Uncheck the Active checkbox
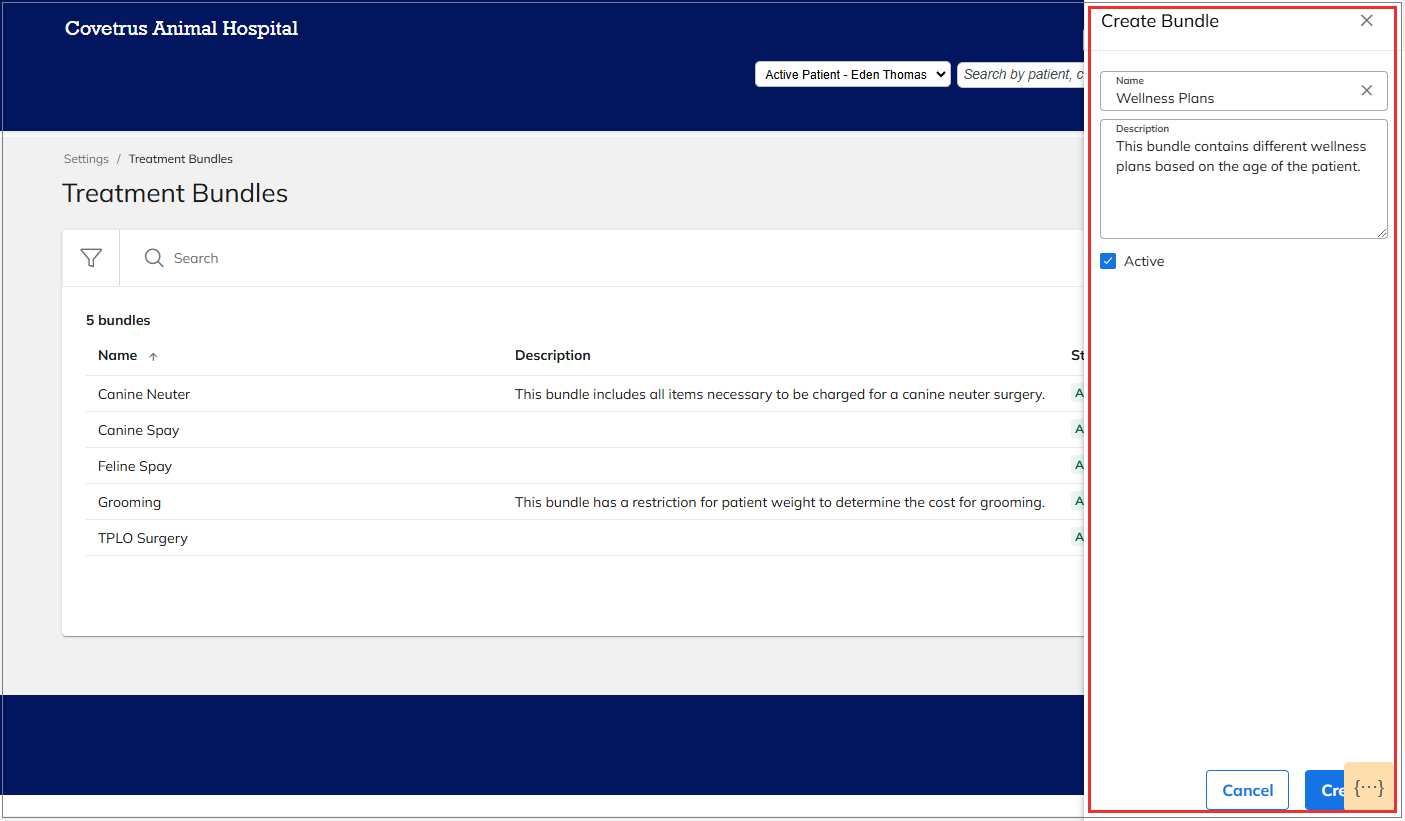1405x821 pixels. point(1107,260)
